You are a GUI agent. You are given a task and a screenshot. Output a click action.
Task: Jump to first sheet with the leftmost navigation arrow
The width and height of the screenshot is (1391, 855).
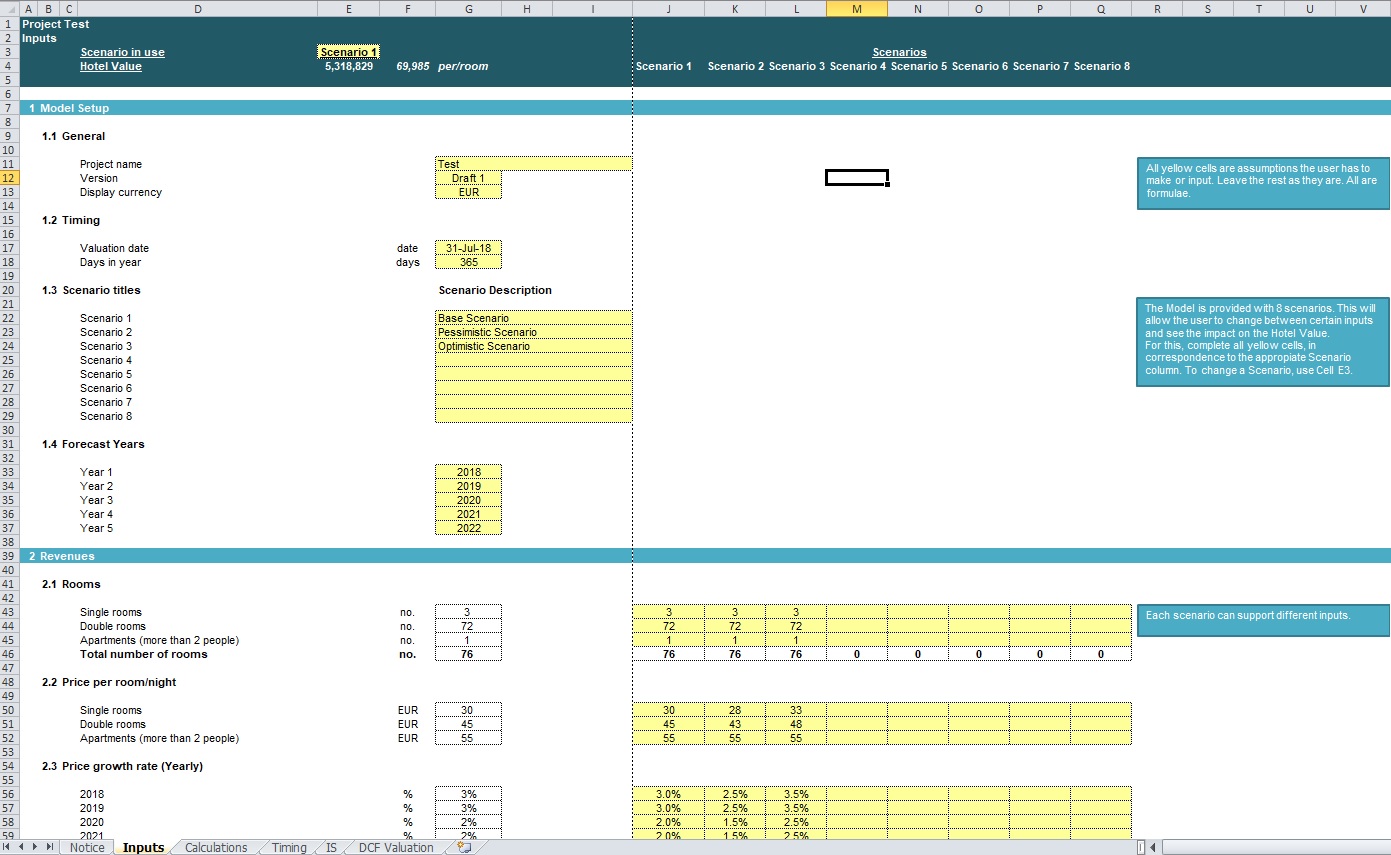(x=6, y=847)
